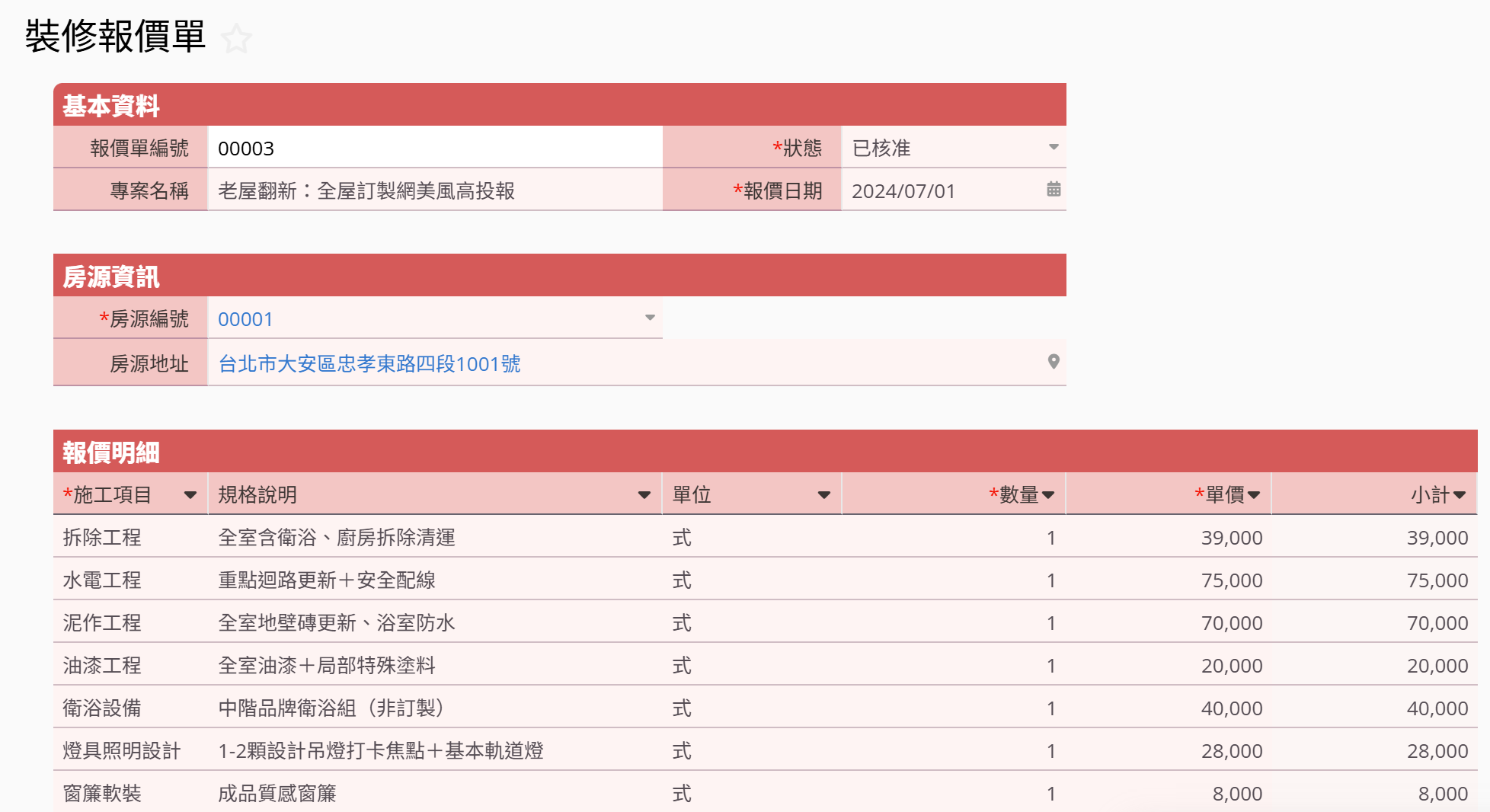Open the linked 房源編號 00001
1490x812 pixels.
[245, 319]
